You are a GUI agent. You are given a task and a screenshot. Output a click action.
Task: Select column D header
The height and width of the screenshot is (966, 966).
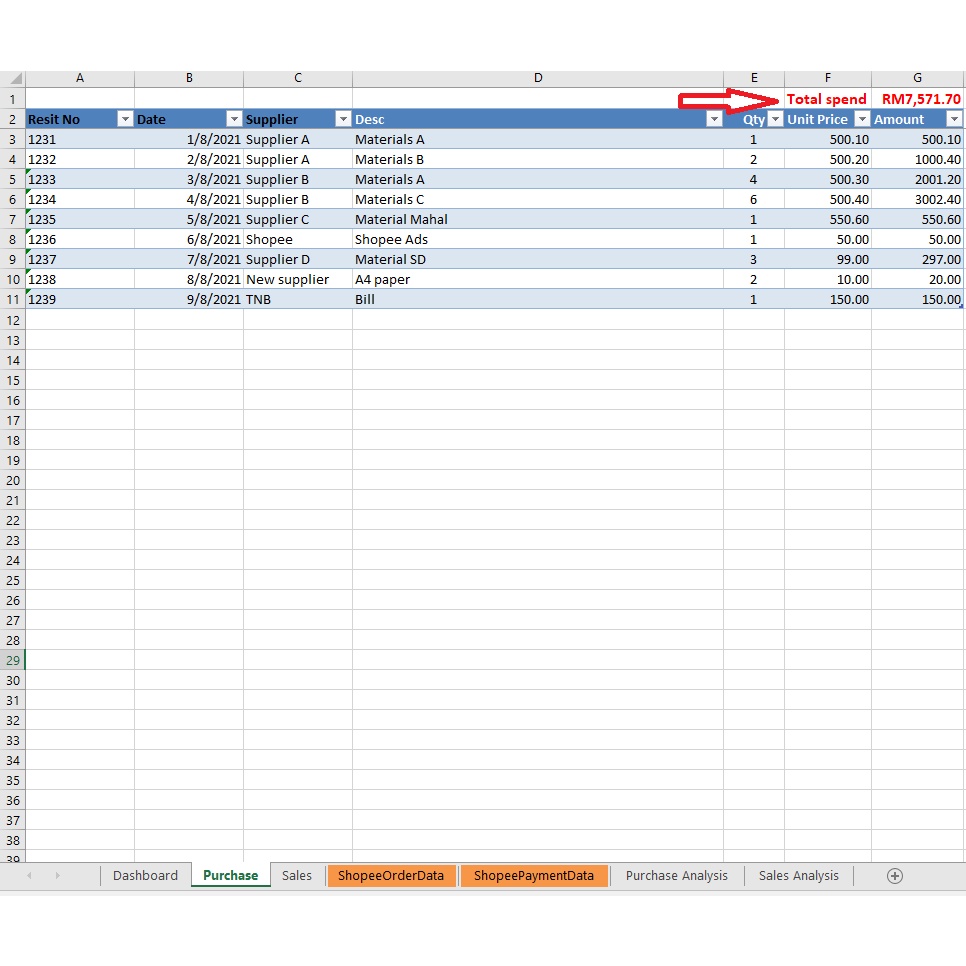[537, 78]
